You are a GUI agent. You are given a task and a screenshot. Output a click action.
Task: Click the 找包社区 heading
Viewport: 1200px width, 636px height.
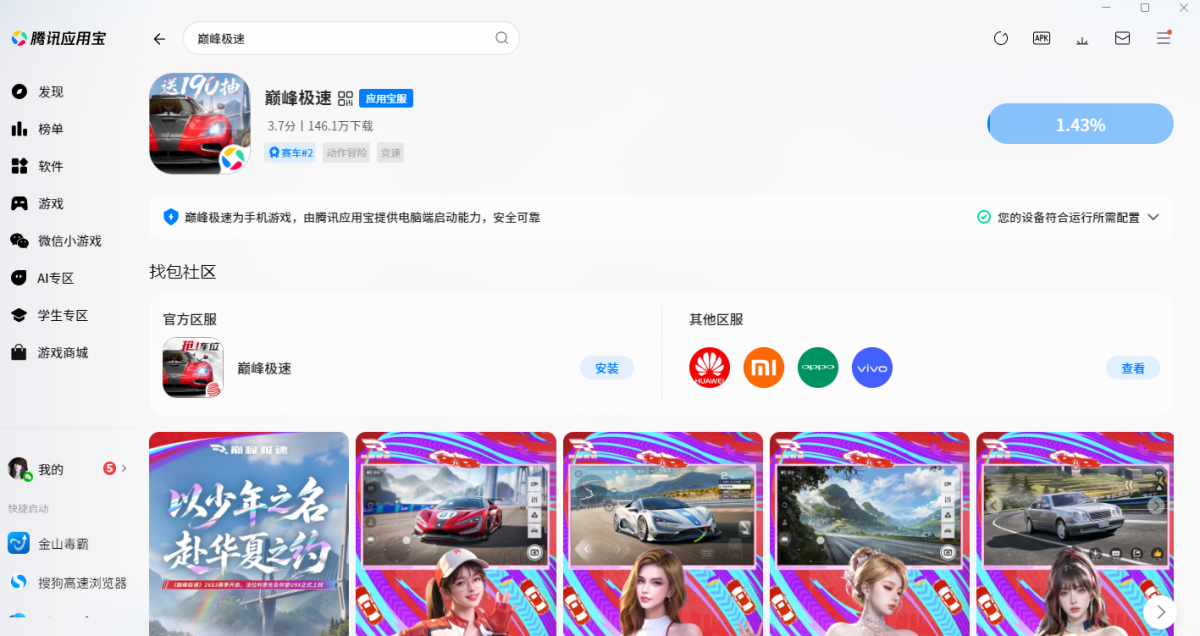pyautogui.click(x=183, y=272)
